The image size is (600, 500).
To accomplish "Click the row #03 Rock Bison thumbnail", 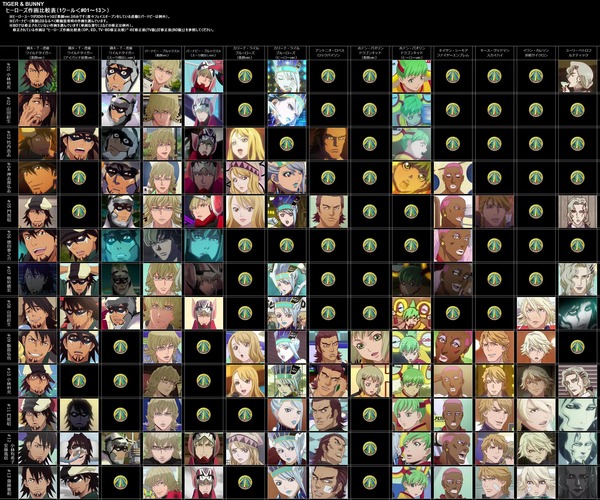I will click(328, 144).
